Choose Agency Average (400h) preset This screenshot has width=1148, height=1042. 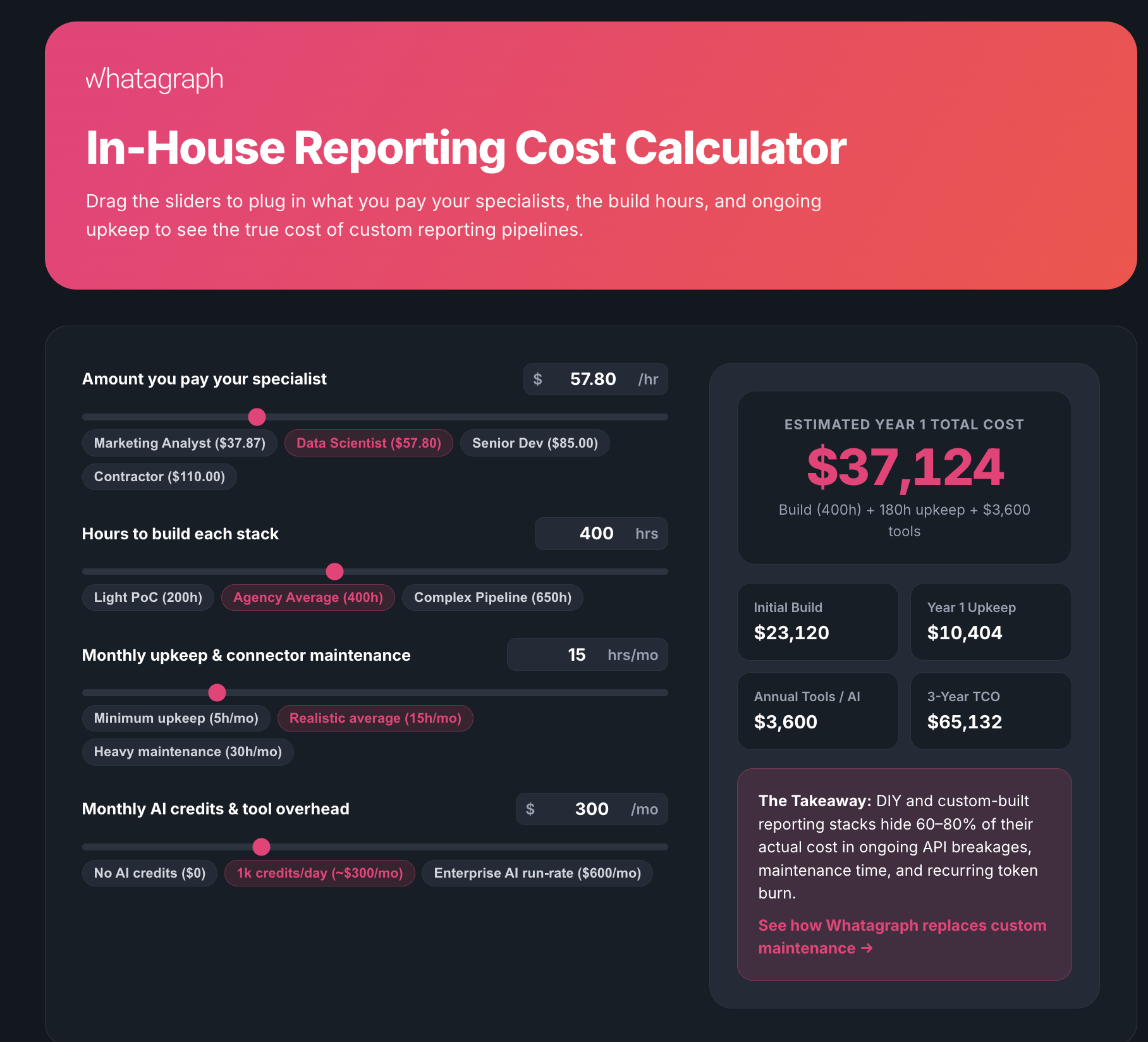308,598
